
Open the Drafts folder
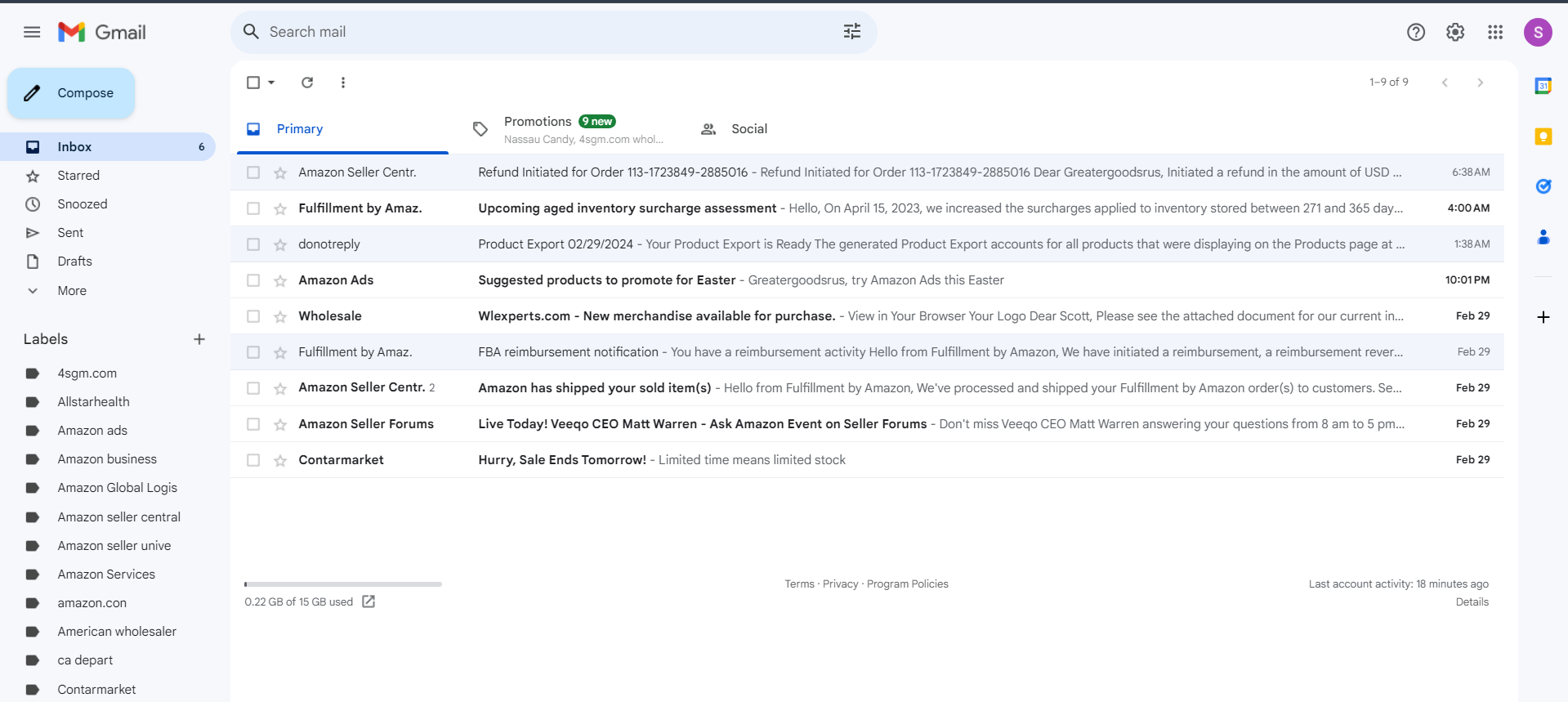click(108, 262)
